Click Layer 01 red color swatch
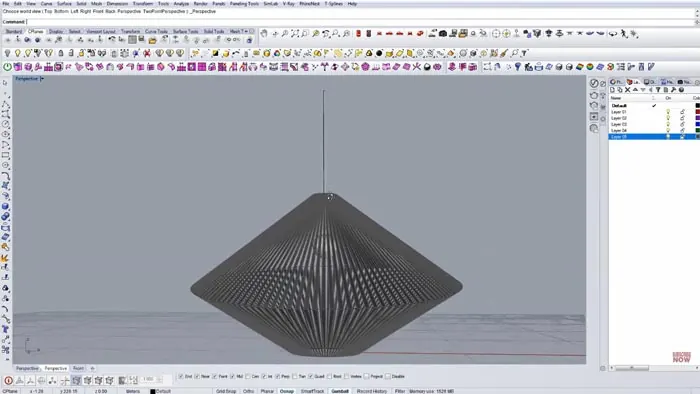700x394 pixels. point(697,112)
